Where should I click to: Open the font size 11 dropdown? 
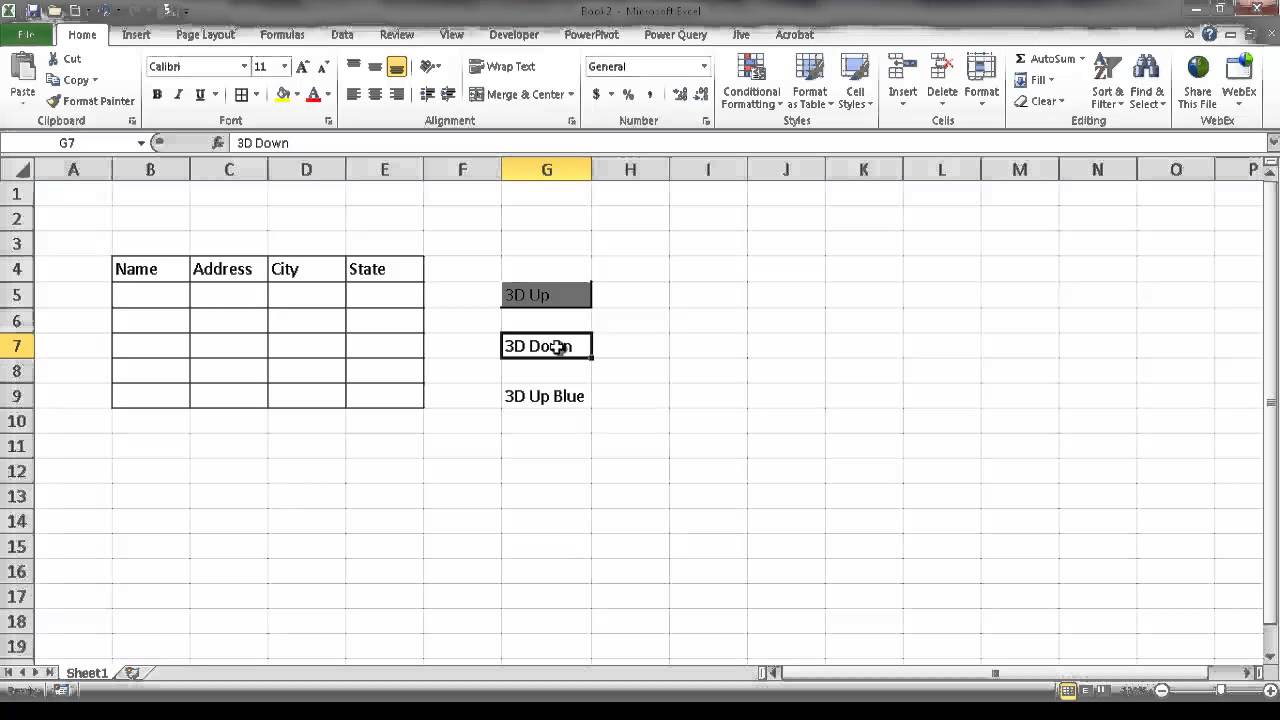pos(284,67)
